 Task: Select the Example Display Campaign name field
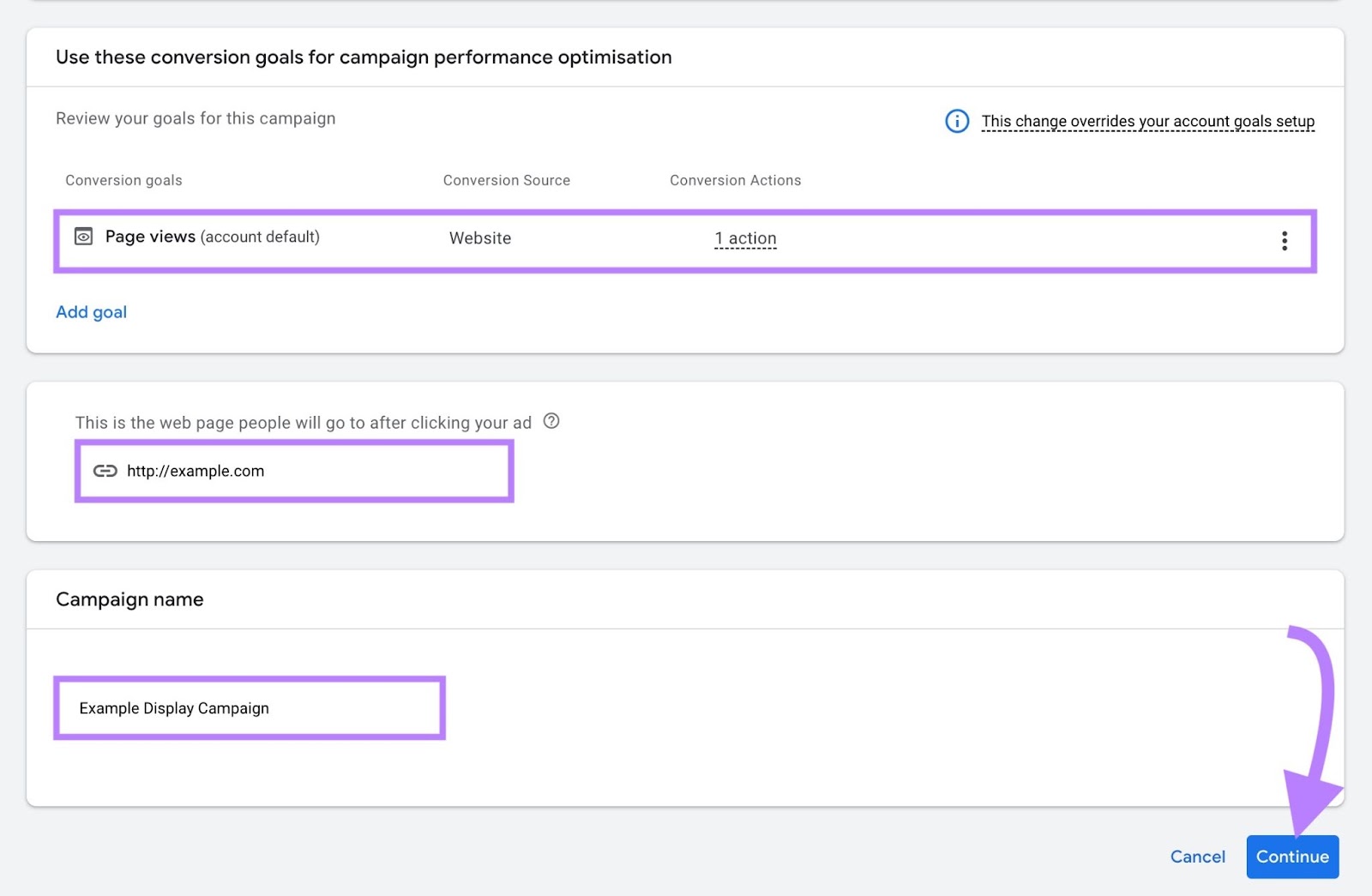tap(249, 707)
